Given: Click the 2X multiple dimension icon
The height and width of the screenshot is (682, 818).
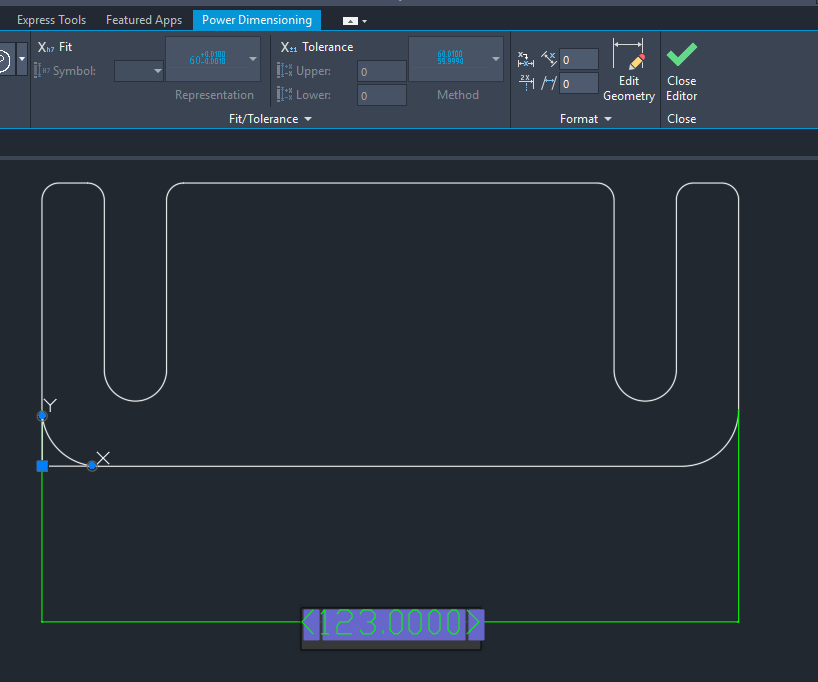Looking at the screenshot, I should point(526,82).
